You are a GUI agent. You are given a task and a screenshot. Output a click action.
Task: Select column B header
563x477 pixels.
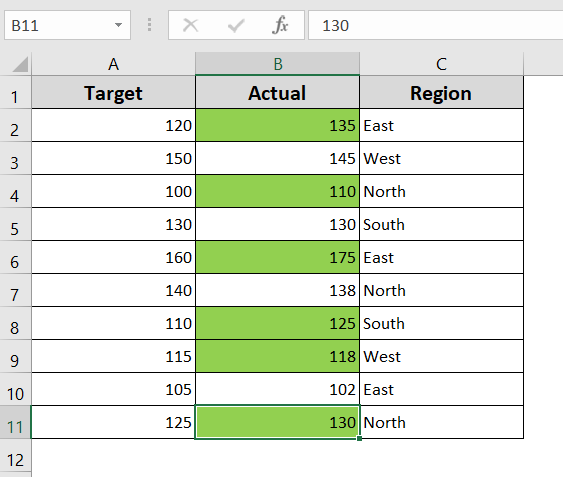(x=278, y=64)
